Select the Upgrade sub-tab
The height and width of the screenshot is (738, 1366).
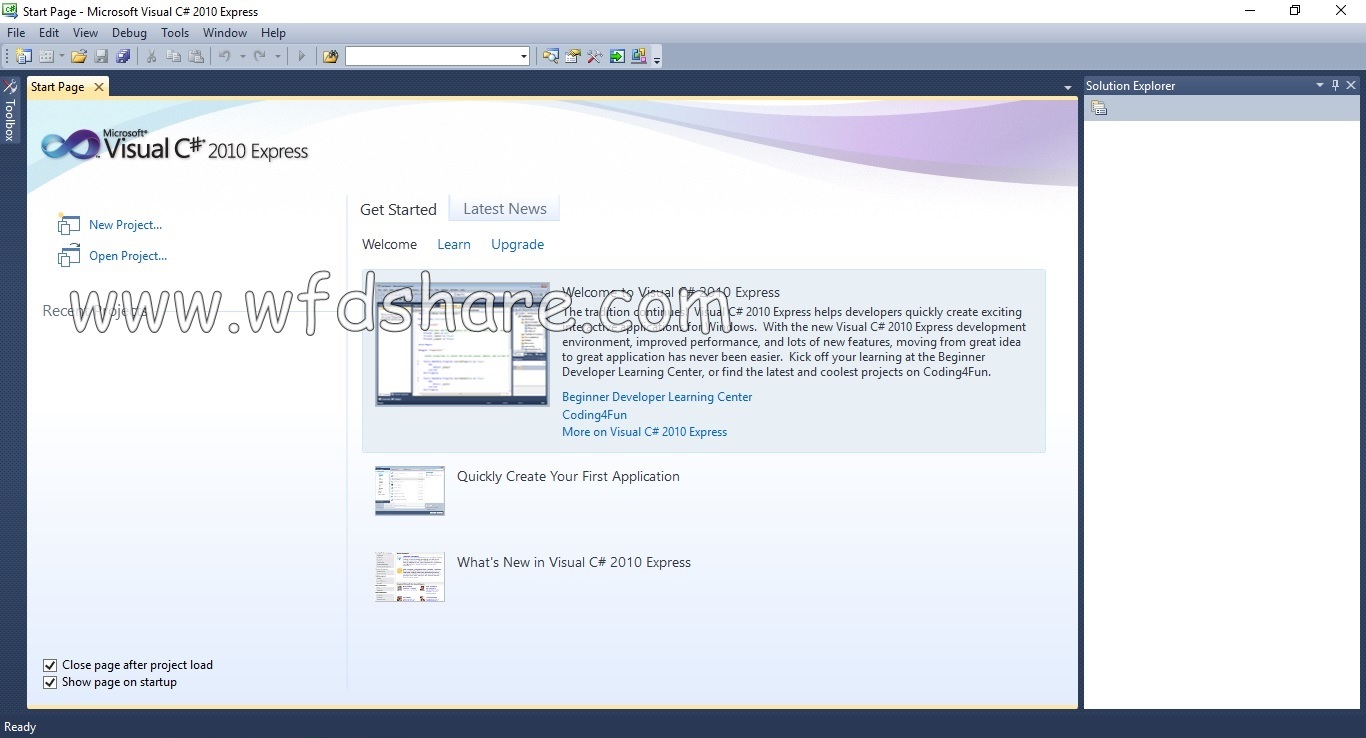517,244
